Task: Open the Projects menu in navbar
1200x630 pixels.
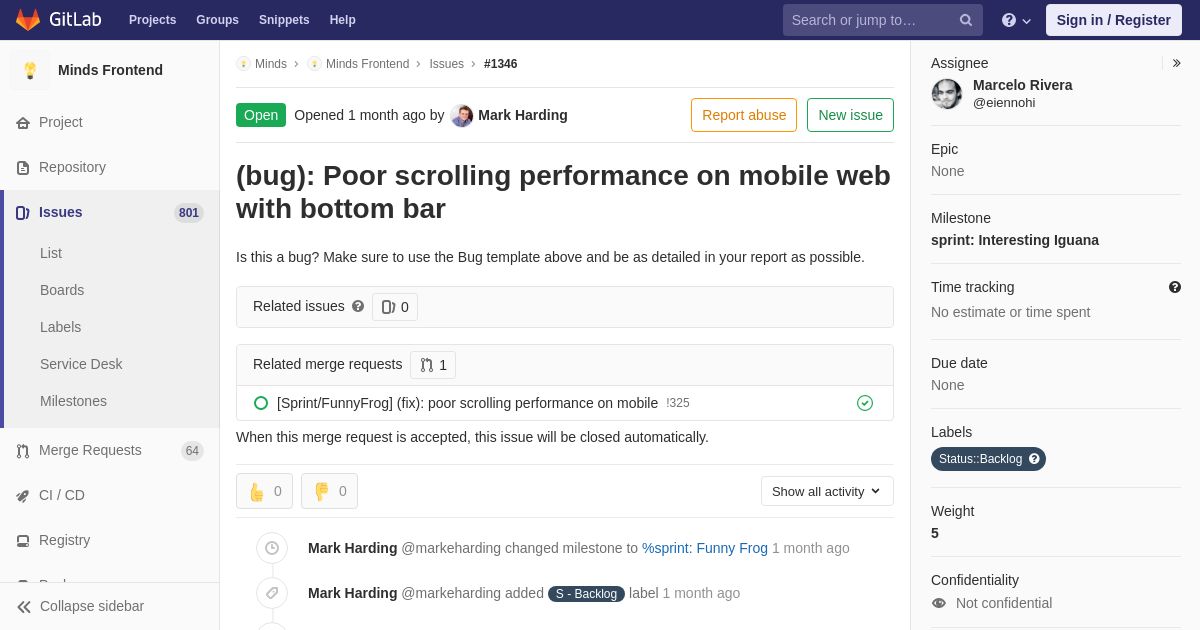Action: tap(152, 20)
